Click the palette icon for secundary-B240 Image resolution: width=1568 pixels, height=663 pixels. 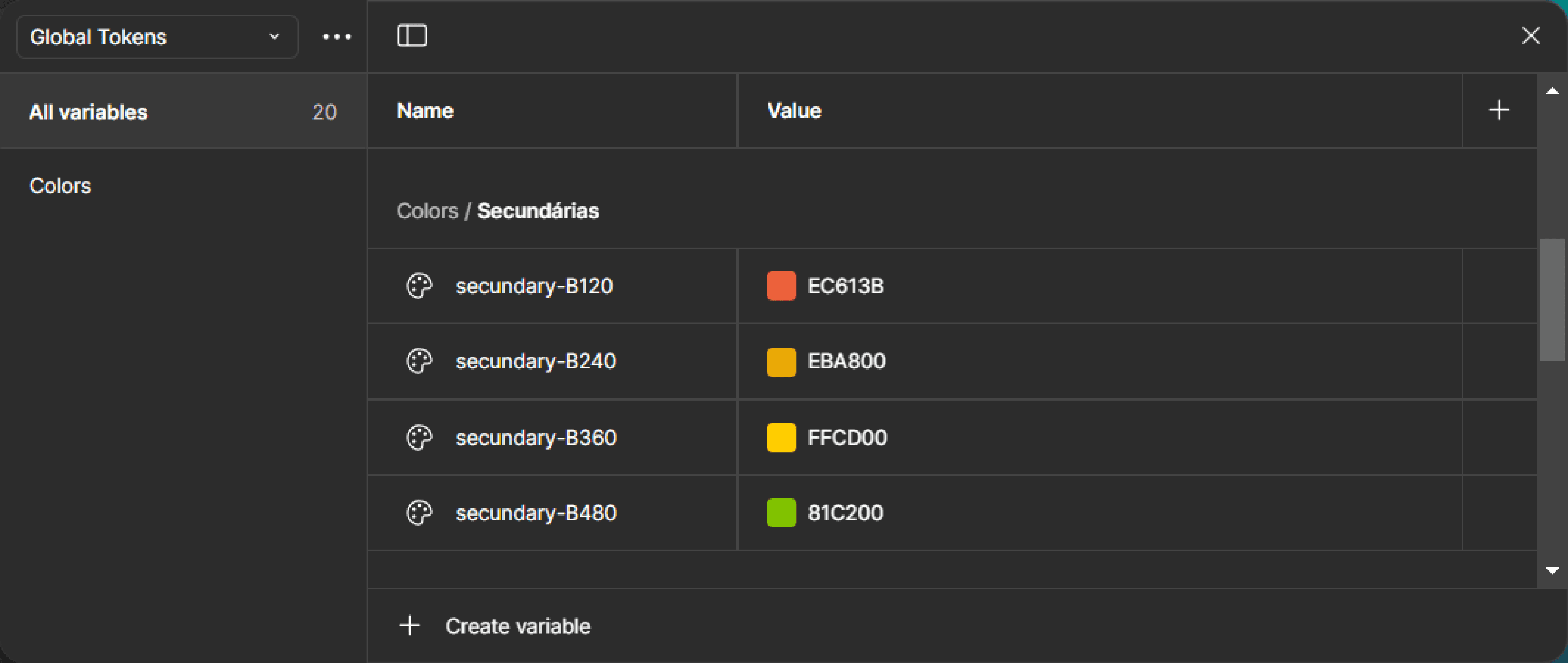pos(419,361)
